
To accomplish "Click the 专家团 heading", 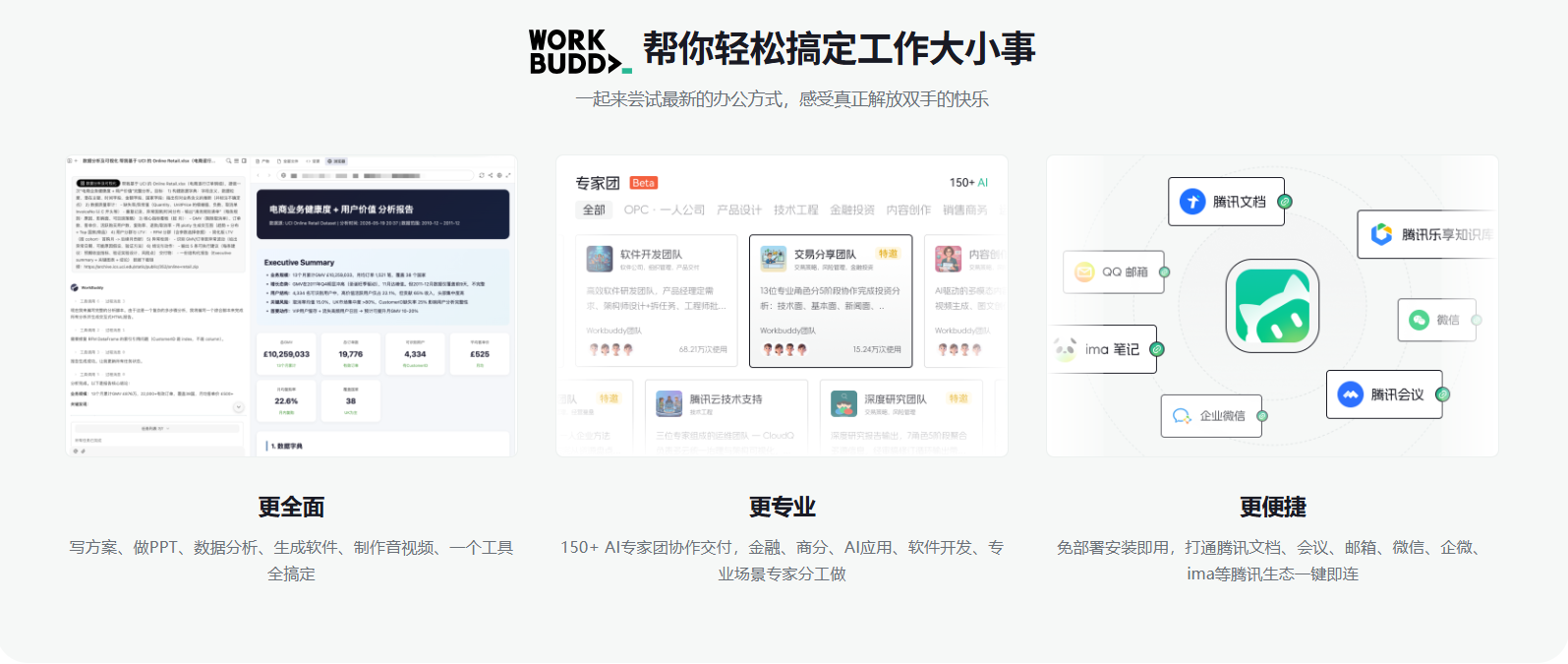I will [x=598, y=183].
